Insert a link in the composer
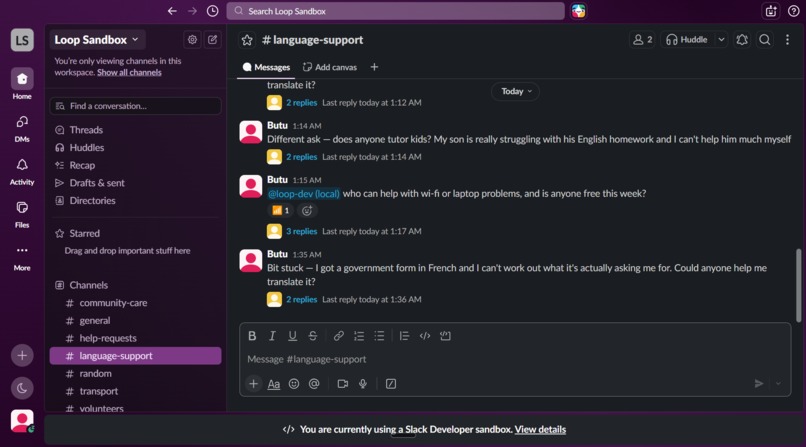This screenshot has width=806, height=447. (x=338, y=336)
